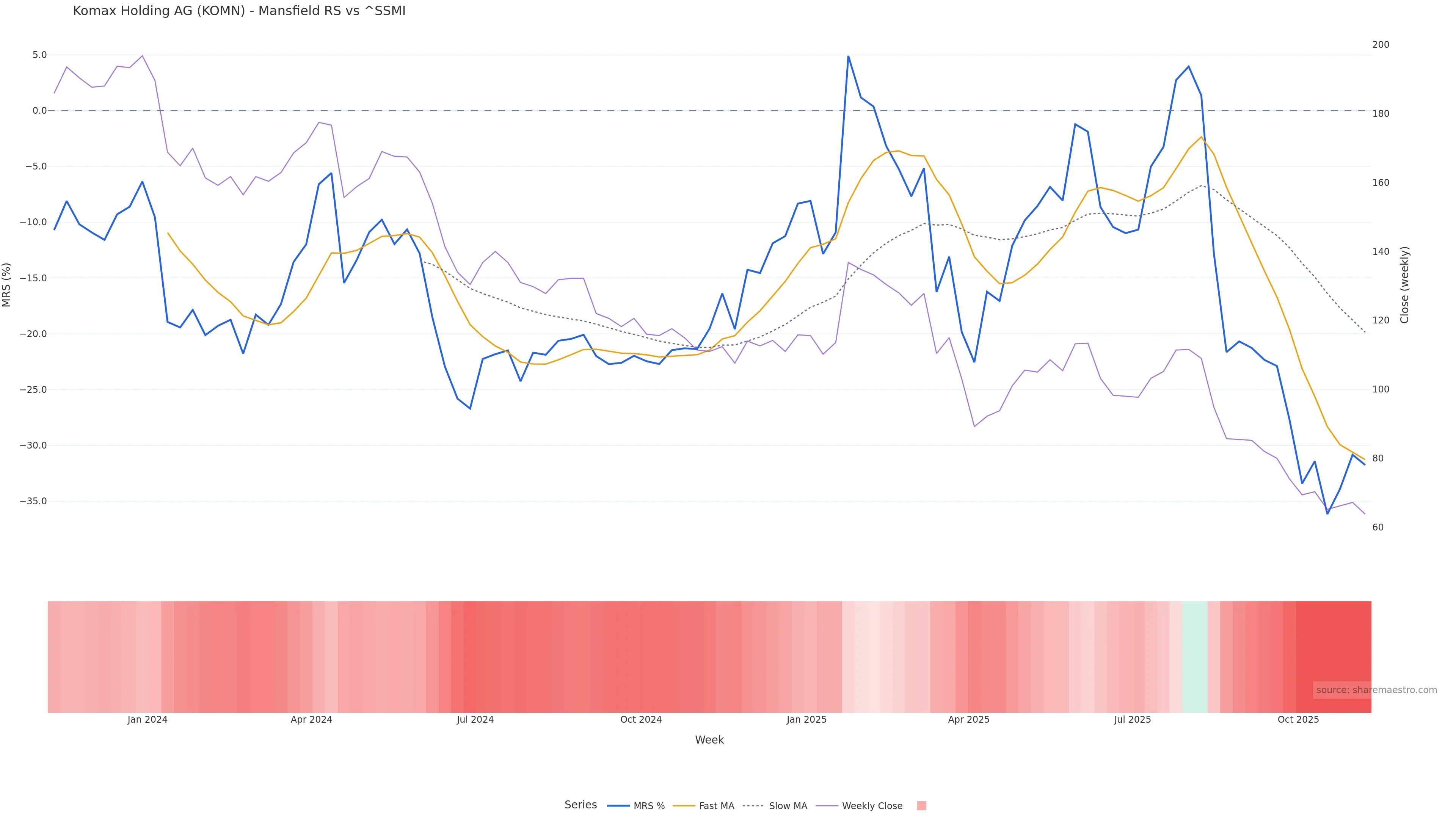
Task: Click the MRS (%) y-axis title
Action: [7, 285]
